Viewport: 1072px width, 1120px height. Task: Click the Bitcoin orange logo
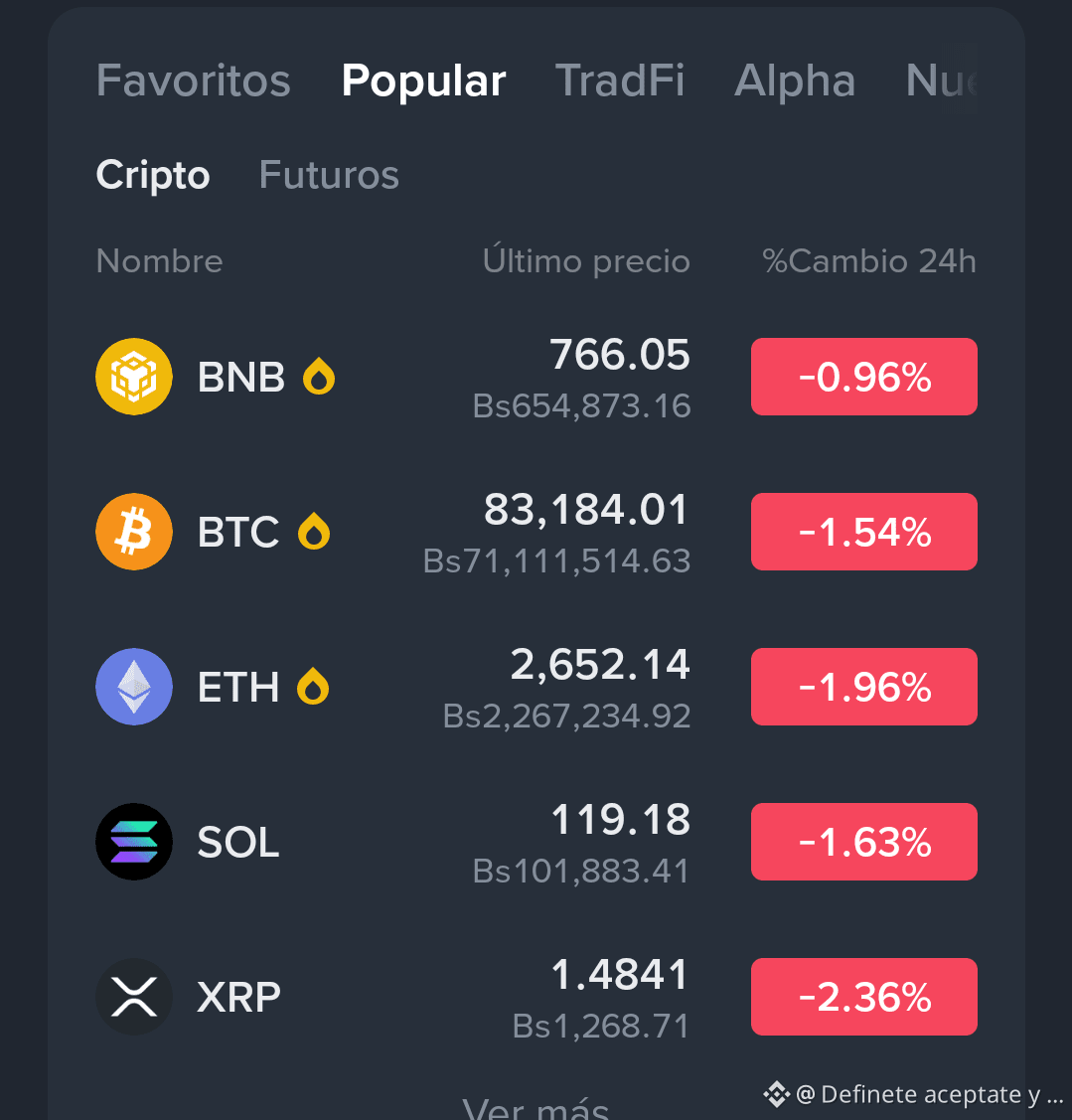point(133,532)
